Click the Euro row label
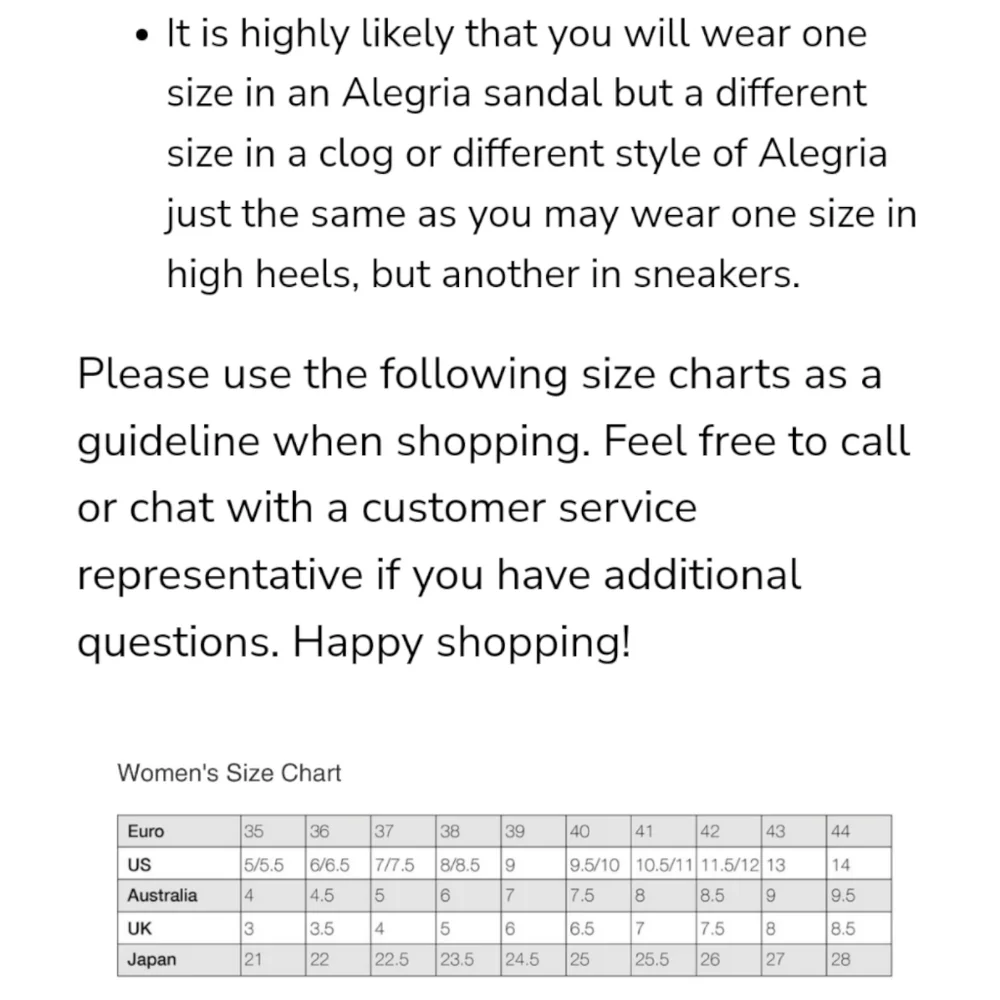This screenshot has width=1000, height=1000. [146, 832]
